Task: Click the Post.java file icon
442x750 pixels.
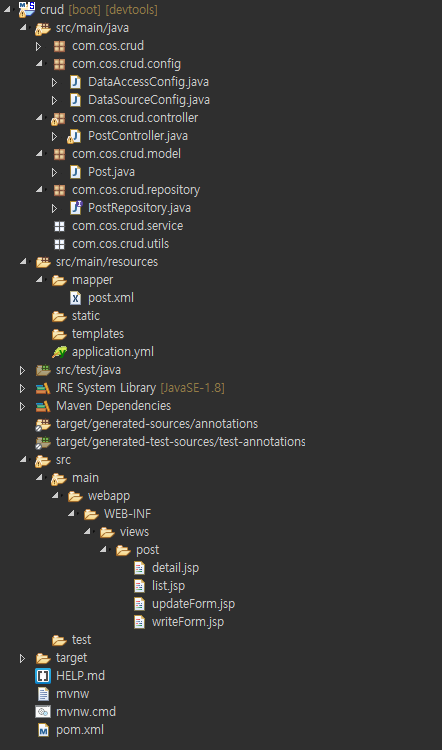Action: click(x=76, y=172)
